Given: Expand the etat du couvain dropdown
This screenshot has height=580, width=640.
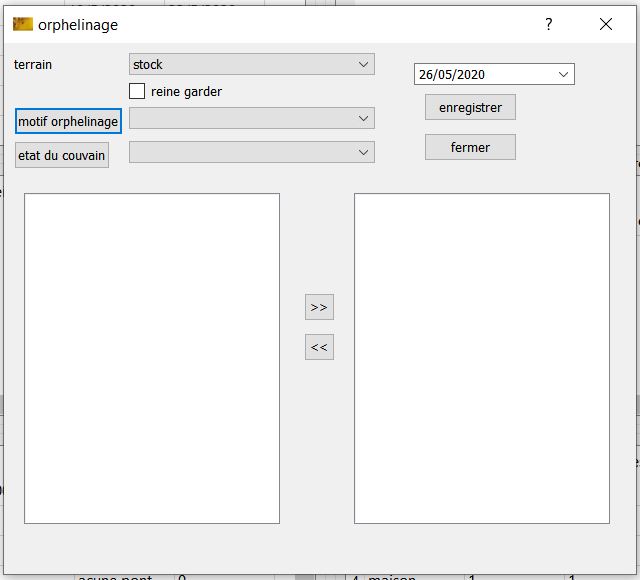Looking at the screenshot, I should coord(363,152).
